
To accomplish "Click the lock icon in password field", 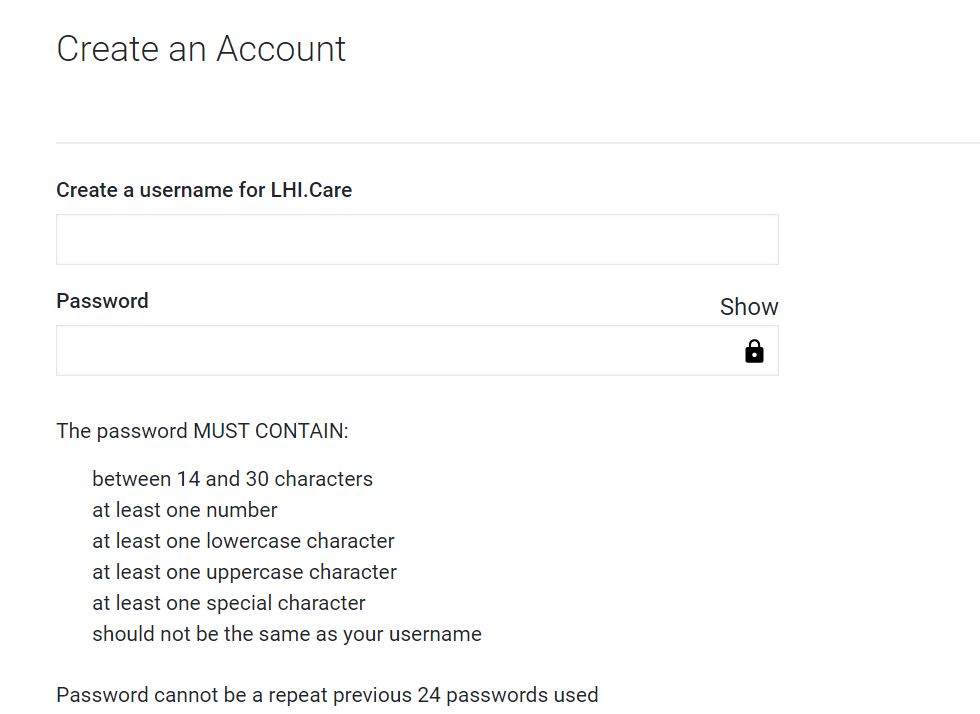I will (x=754, y=351).
